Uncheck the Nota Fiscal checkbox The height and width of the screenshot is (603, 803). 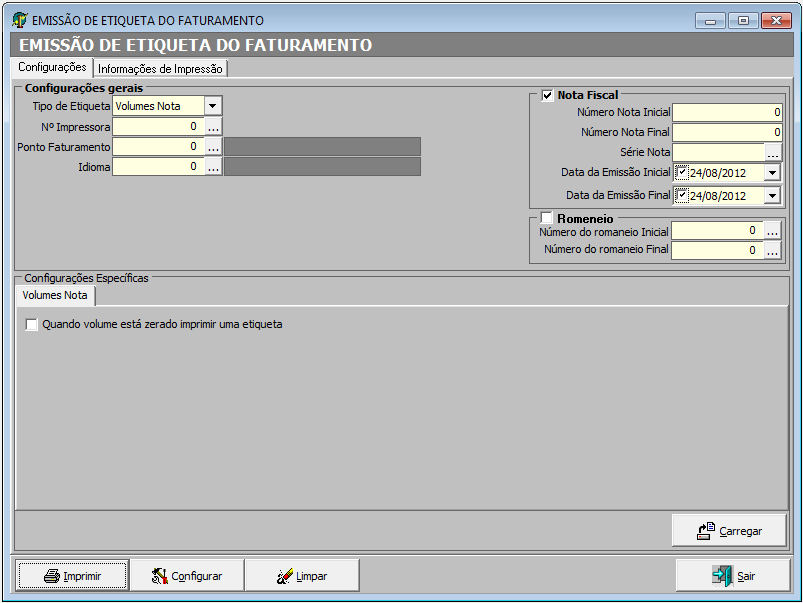pyautogui.click(x=547, y=95)
